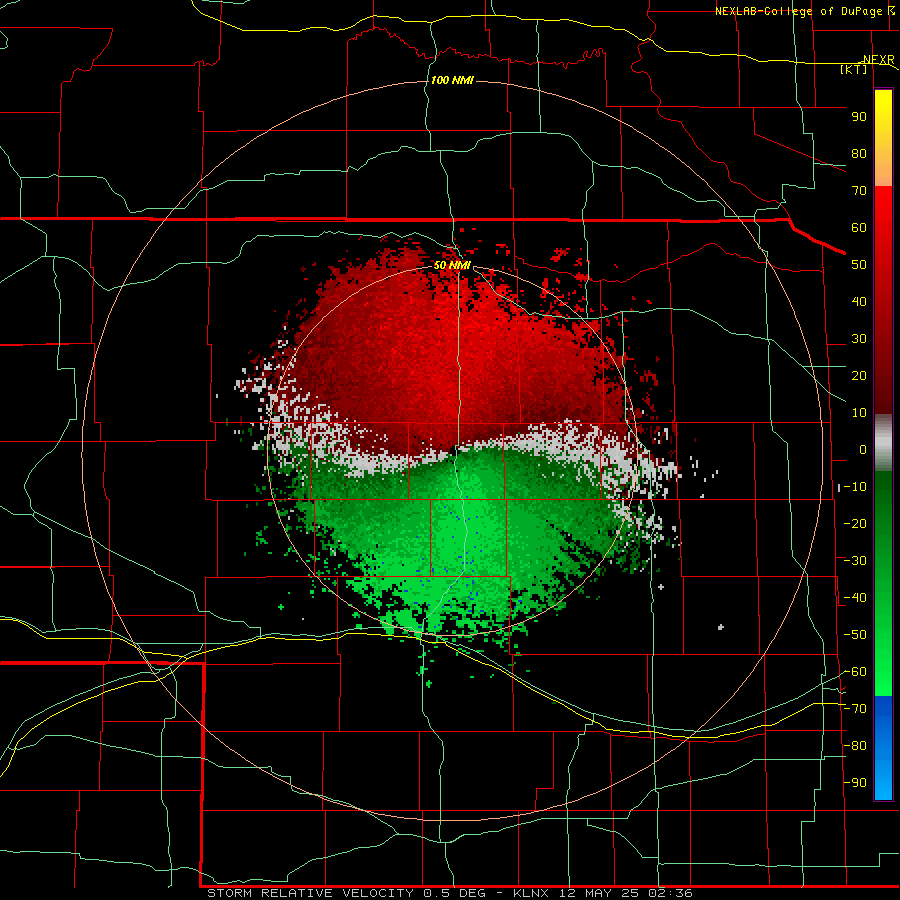Select the positive 90 knot scale label
The height and width of the screenshot is (900, 900).
[859, 117]
